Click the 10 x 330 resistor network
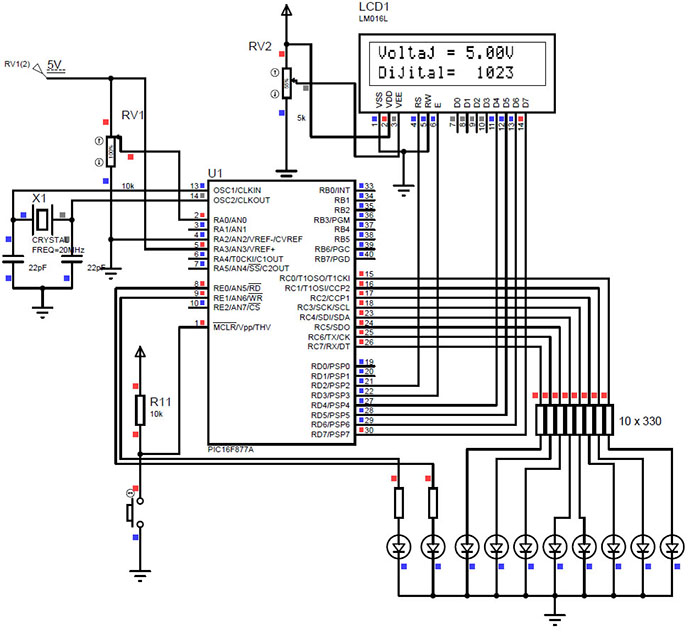The width and height of the screenshot is (700, 636). point(575,420)
